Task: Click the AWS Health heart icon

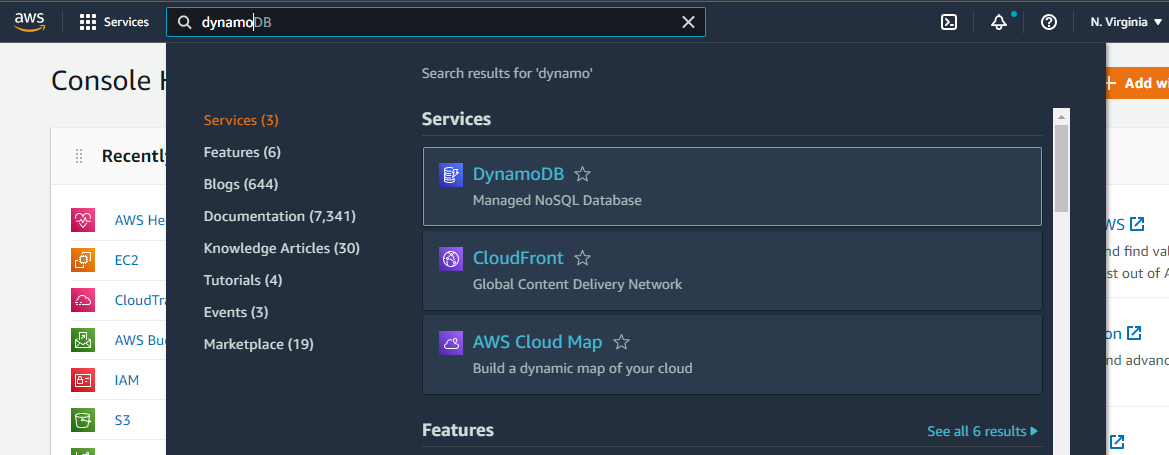Action: pos(83,220)
